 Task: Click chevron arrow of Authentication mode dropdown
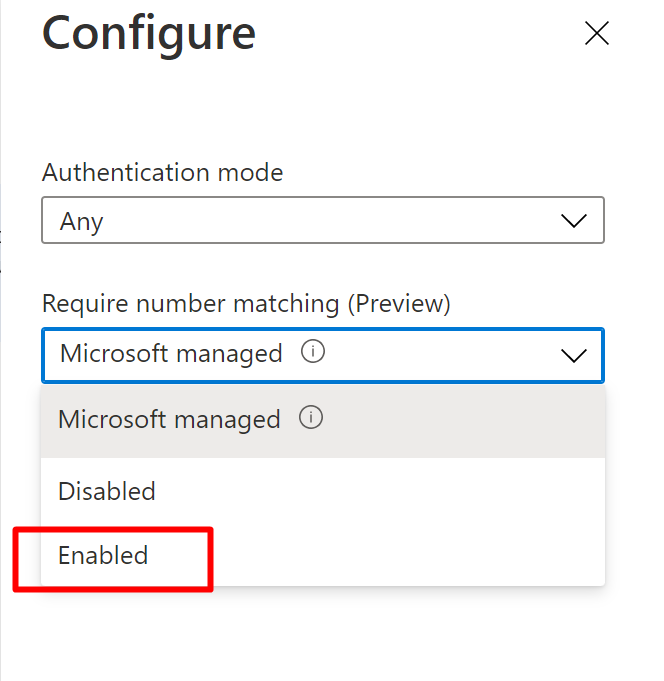[574, 221]
